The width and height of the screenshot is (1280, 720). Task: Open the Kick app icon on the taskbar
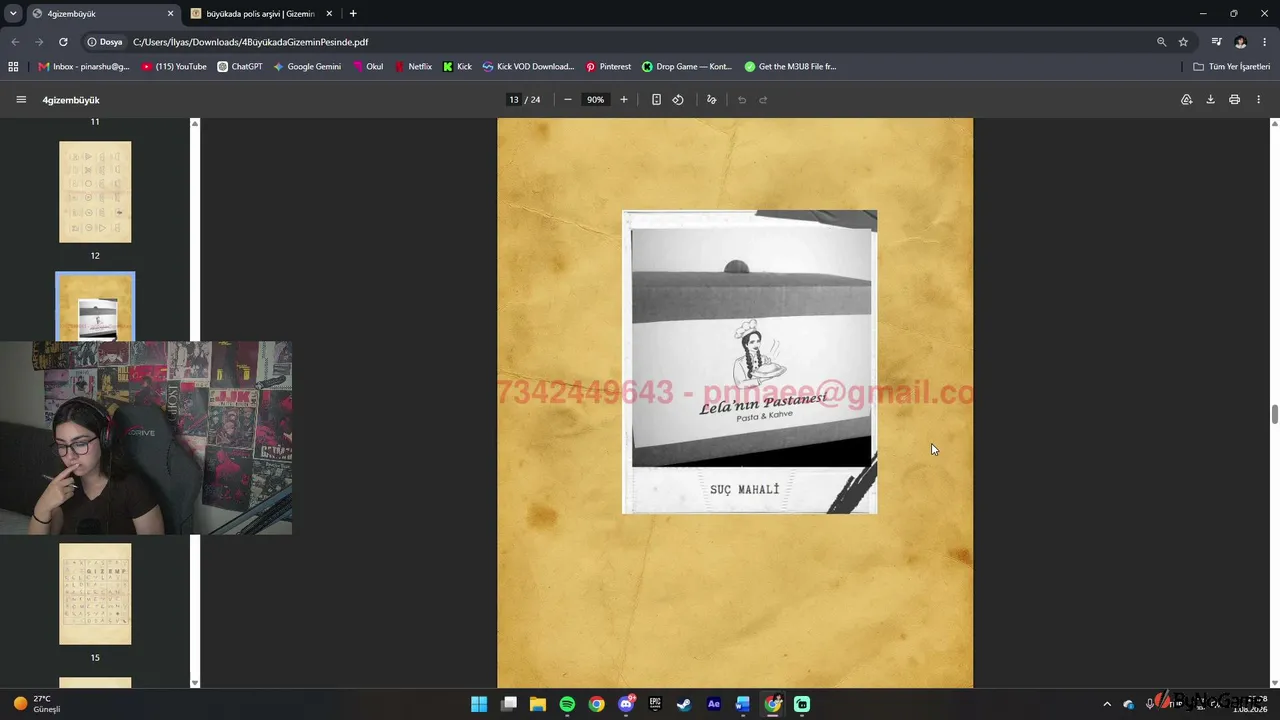[x=802, y=704]
